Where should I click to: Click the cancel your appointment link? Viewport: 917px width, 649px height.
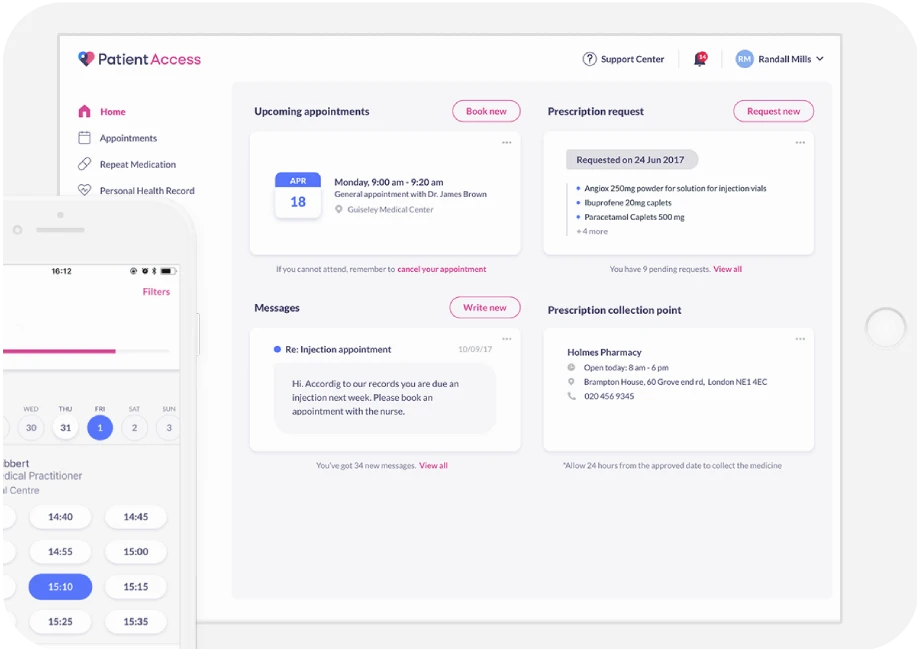click(x=441, y=269)
